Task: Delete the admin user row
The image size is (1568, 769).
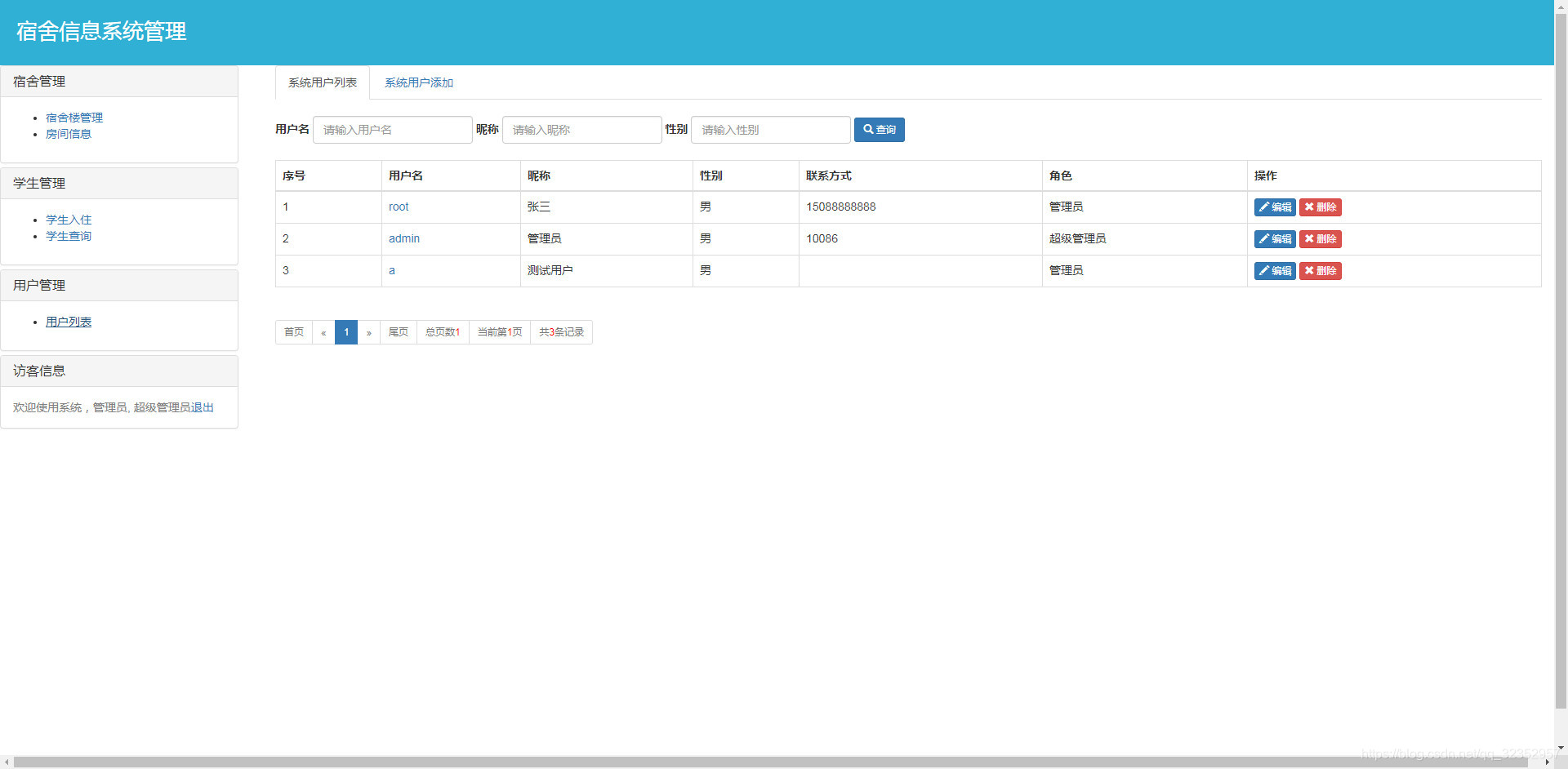Action: pos(1320,239)
